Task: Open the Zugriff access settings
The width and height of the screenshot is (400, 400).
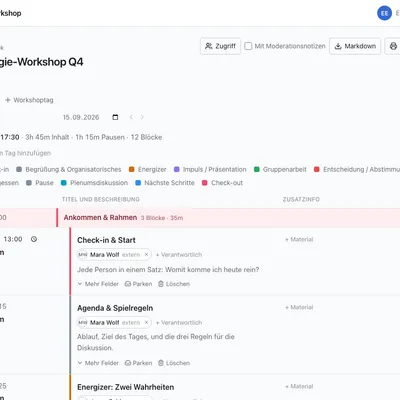Action: [x=220, y=46]
